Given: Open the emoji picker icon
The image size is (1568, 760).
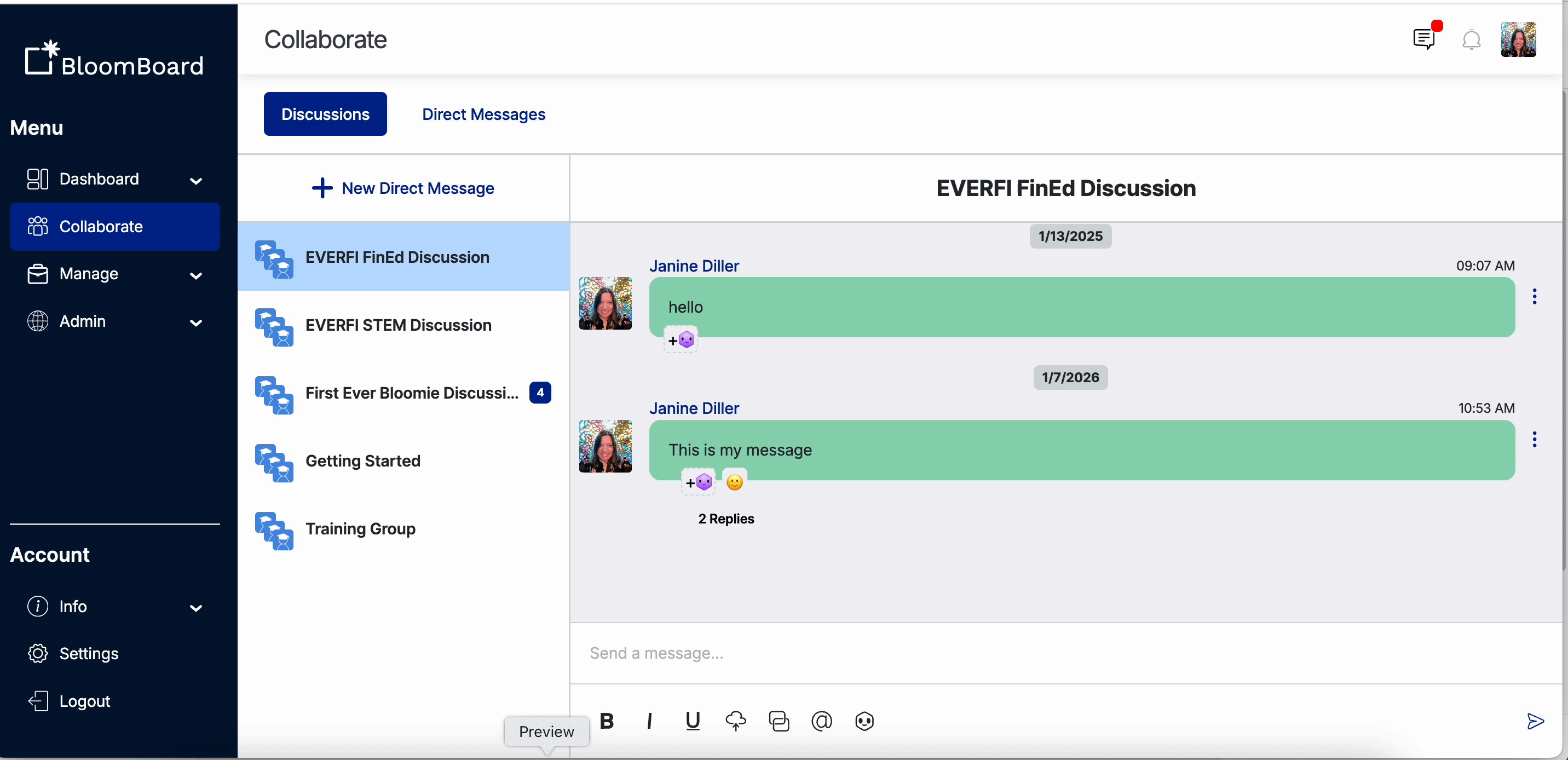Looking at the screenshot, I should coord(864,721).
